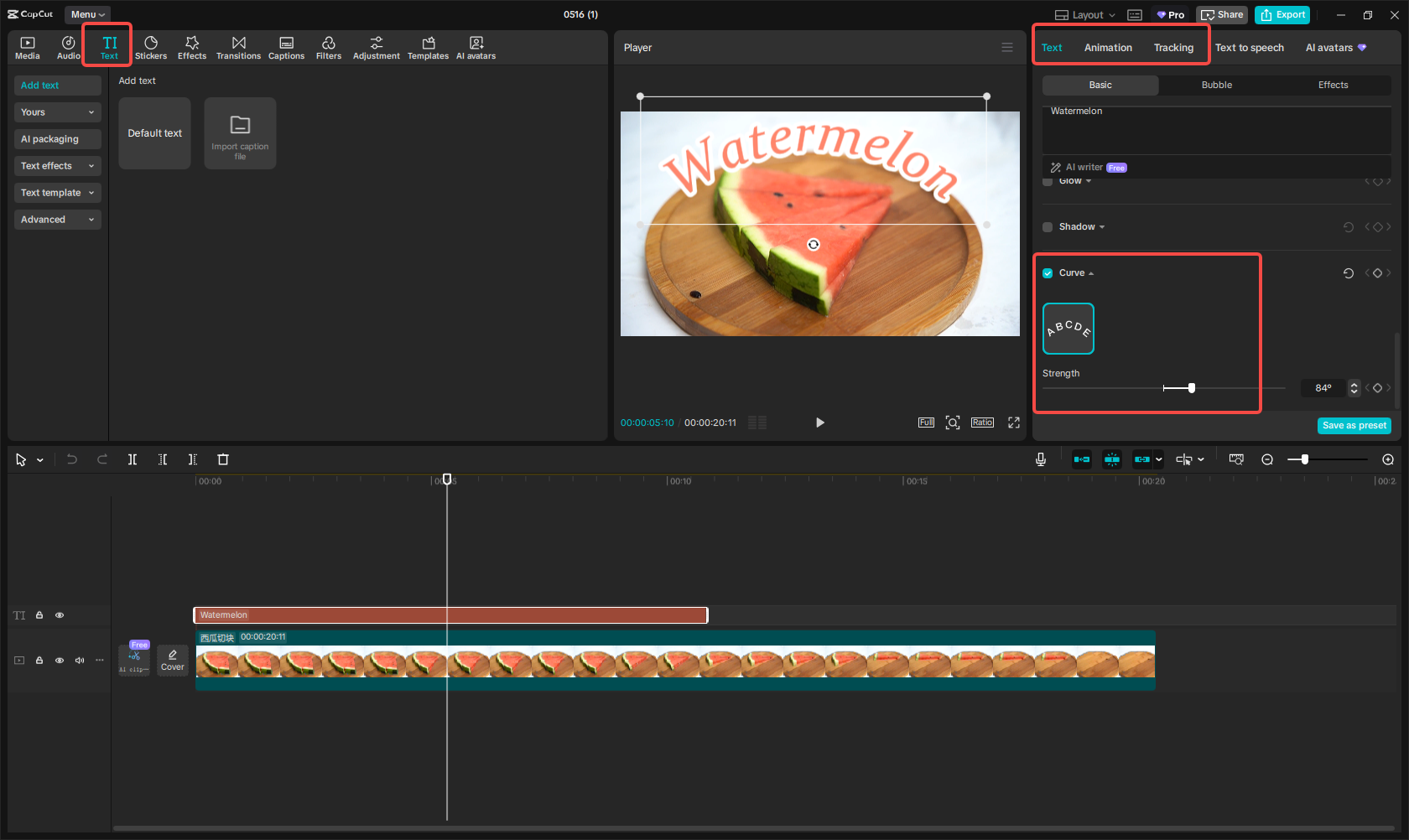Screen dimensions: 1409x840
Task: Hide the Watermelon text track with the eye icon
Action: tap(59, 614)
